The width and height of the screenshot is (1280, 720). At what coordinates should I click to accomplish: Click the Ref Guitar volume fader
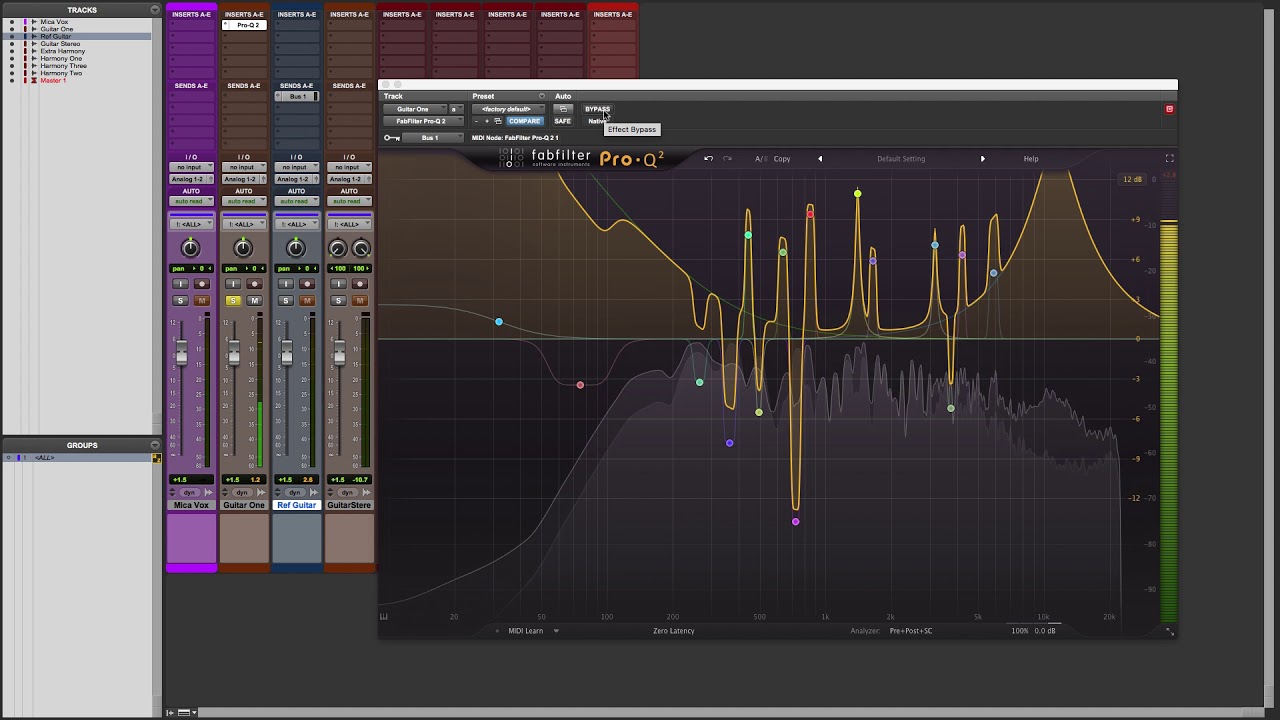pos(287,352)
